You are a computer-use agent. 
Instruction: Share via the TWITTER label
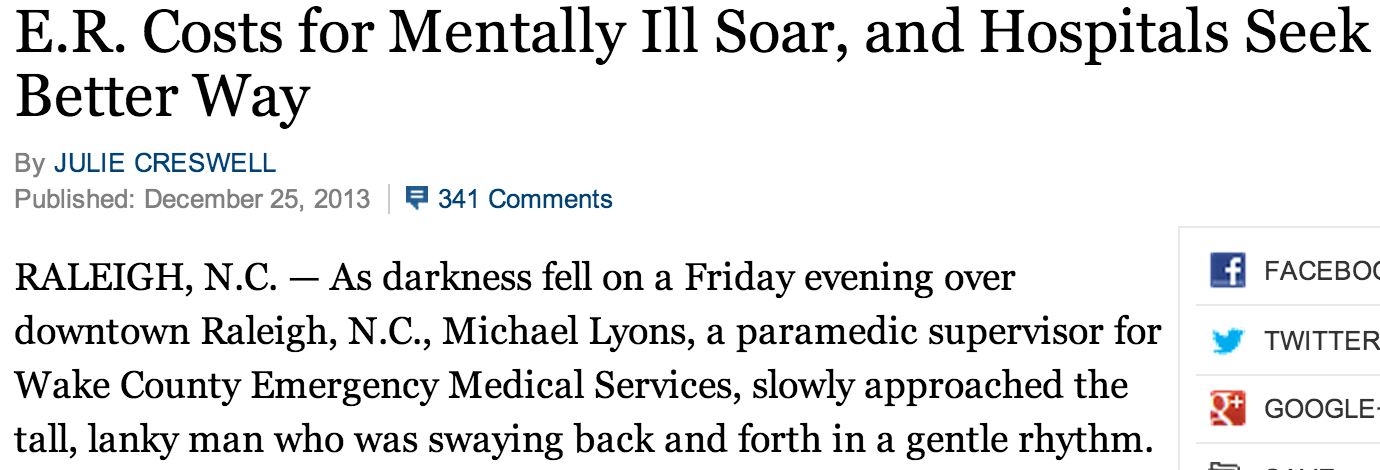coord(1322,341)
